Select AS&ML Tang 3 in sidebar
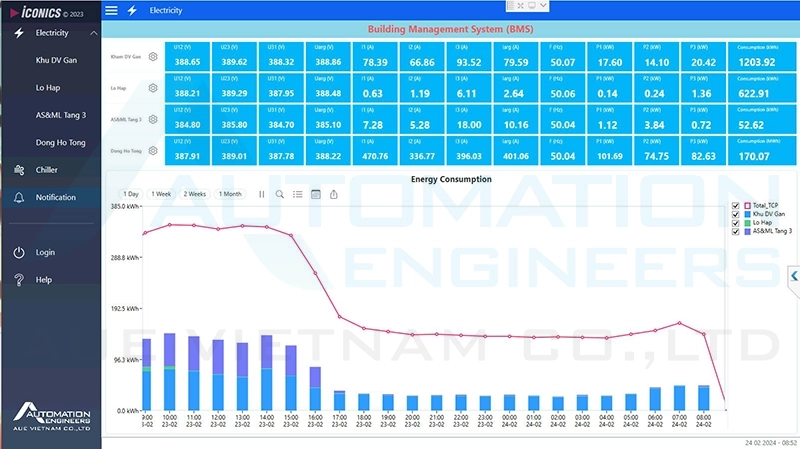 pyautogui.click(x=61, y=115)
